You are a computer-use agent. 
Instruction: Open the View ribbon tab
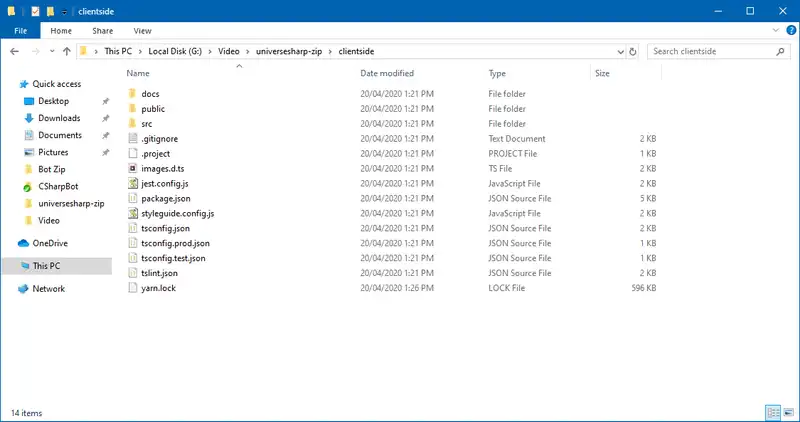[142, 31]
